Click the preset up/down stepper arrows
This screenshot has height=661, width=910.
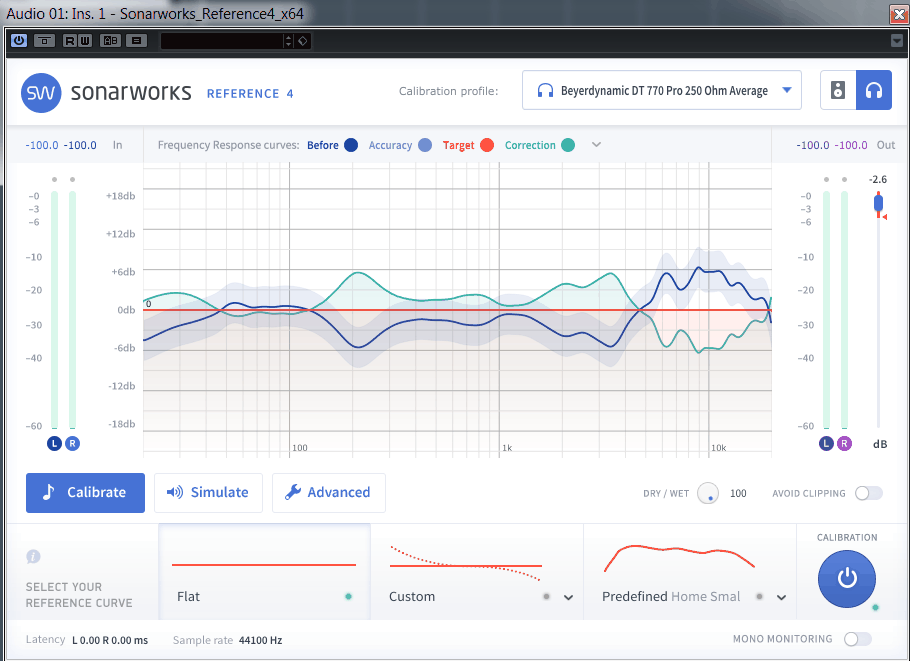click(x=288, y=41)
